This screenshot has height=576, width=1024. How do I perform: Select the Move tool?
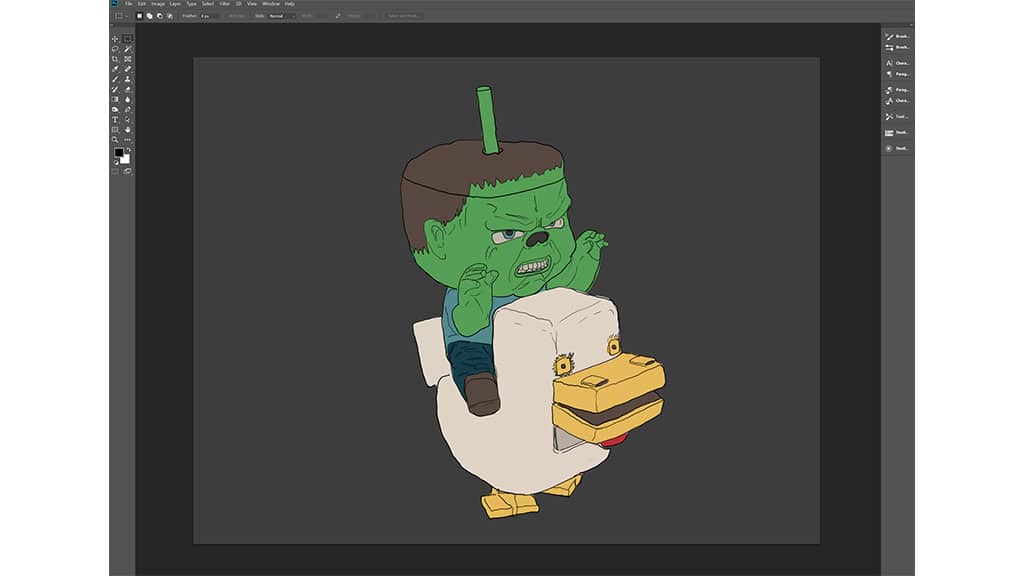point(115,39)
